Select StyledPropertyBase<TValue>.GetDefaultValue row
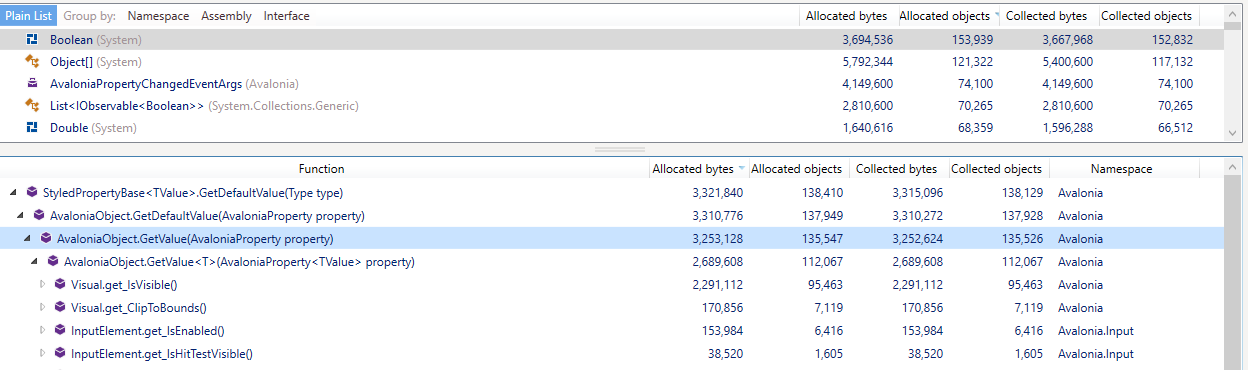The image size is (1248, 370). pyautogui.click(x=612, y=193)
